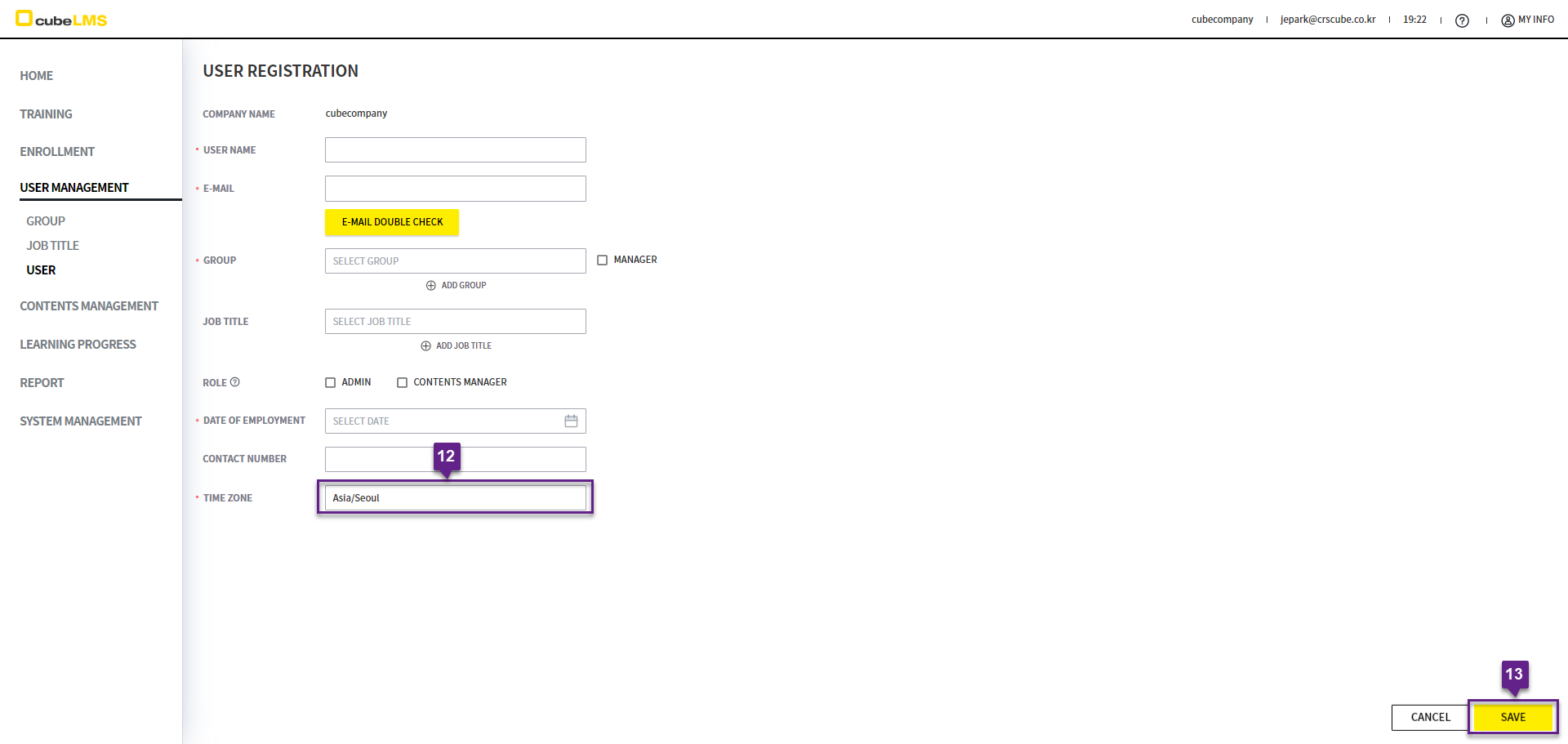Image resolution: width=1568 pixels, height=744 pixels.
Task: Click the USER NAME input field
Action: pos(455,150)
